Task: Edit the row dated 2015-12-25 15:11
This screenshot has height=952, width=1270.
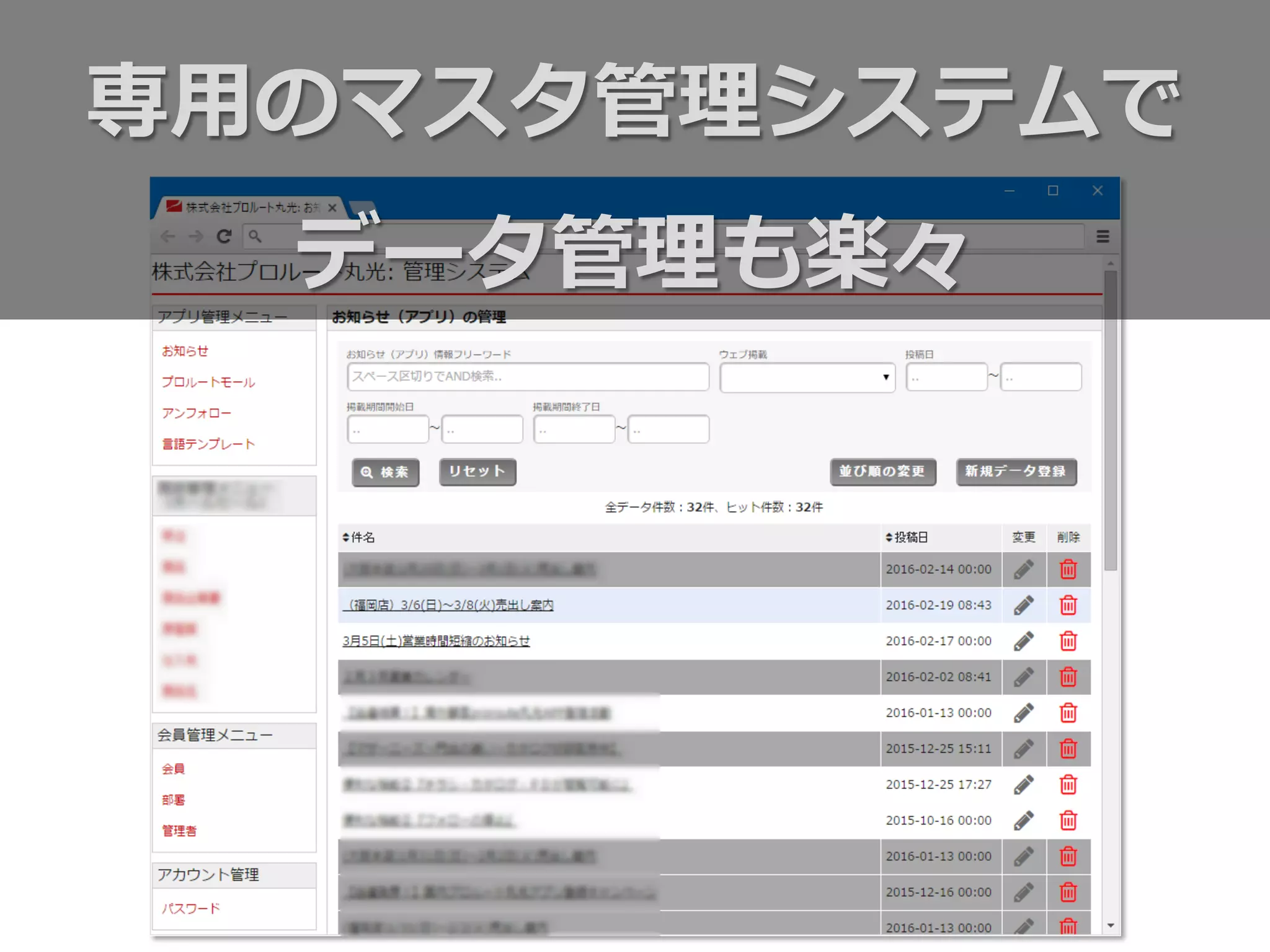Action: 1024,749
